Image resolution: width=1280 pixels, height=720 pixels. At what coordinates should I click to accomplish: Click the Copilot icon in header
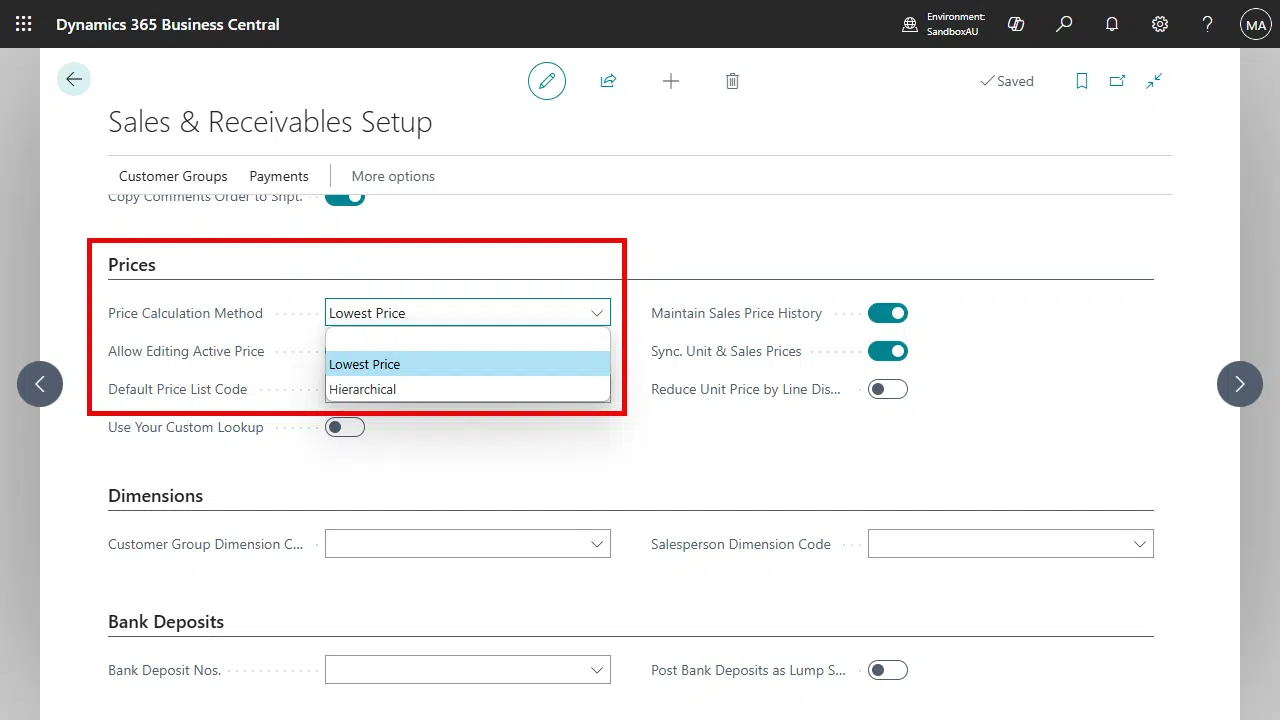[x=1016, y=24]
